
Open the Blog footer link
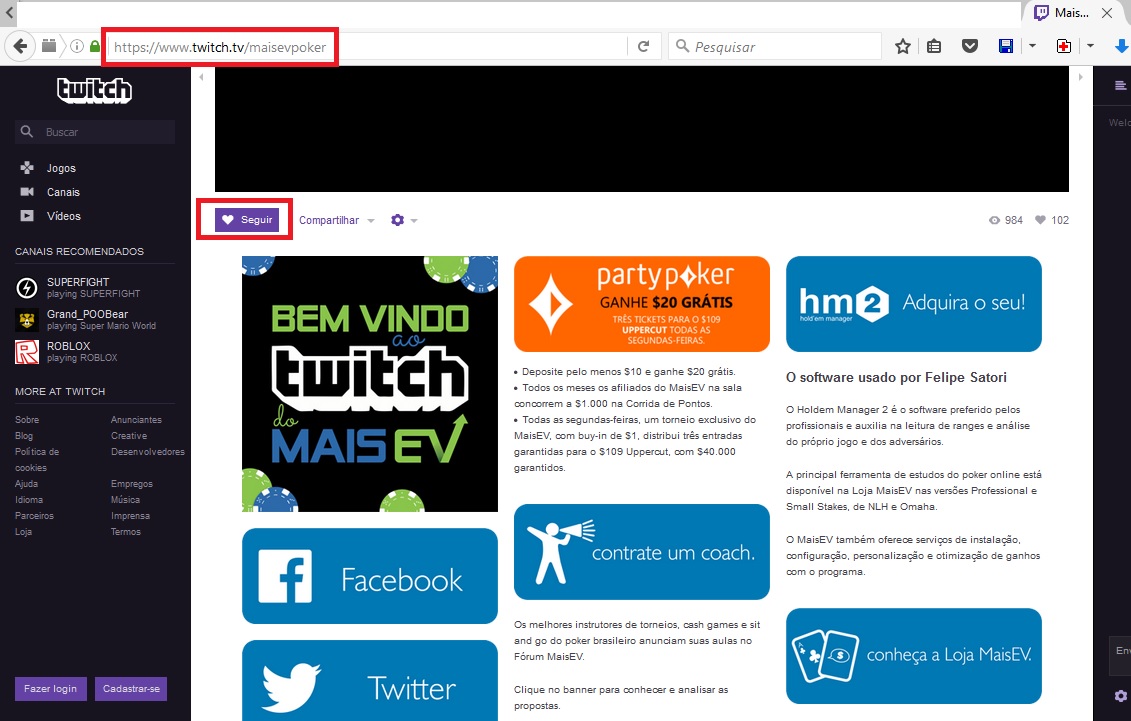click(x=24, y=435)
